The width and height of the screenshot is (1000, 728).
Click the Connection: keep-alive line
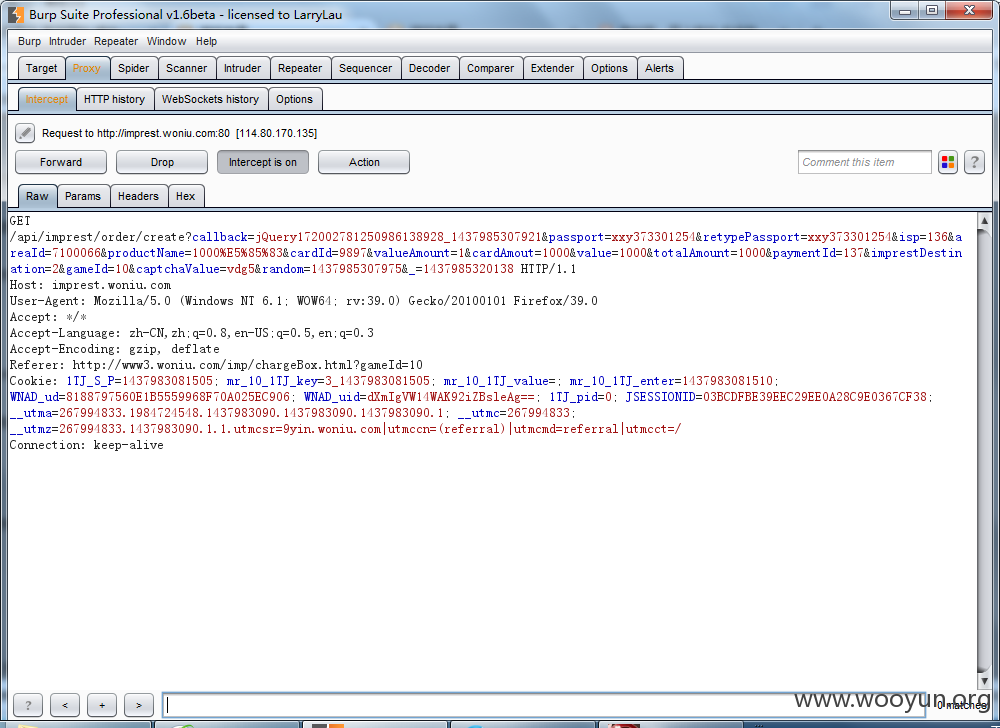point(87,445)
